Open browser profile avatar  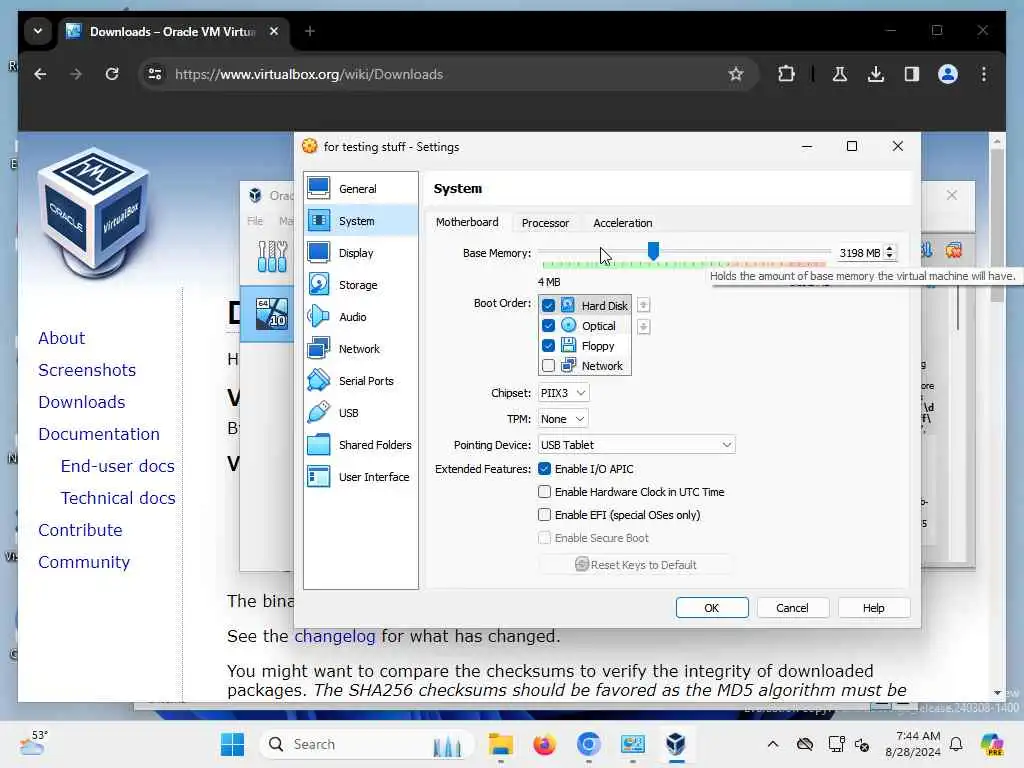(x=948, y=74)
